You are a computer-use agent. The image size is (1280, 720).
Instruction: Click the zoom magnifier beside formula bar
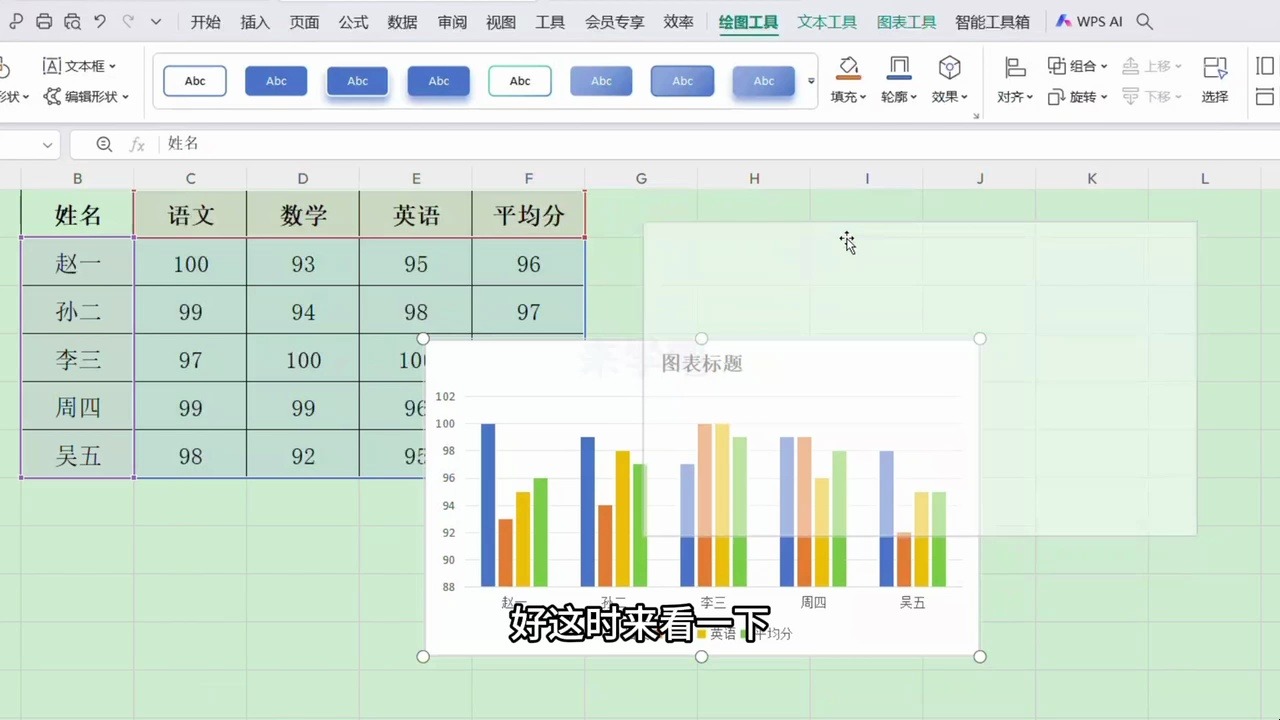(104, 144)
